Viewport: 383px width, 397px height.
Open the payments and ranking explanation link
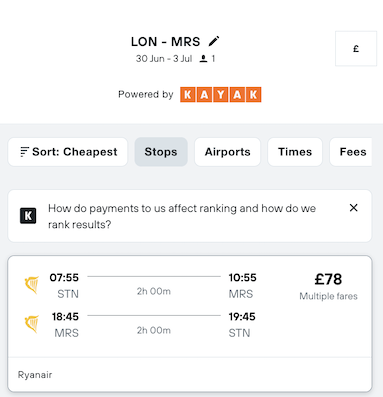[182, 216]
